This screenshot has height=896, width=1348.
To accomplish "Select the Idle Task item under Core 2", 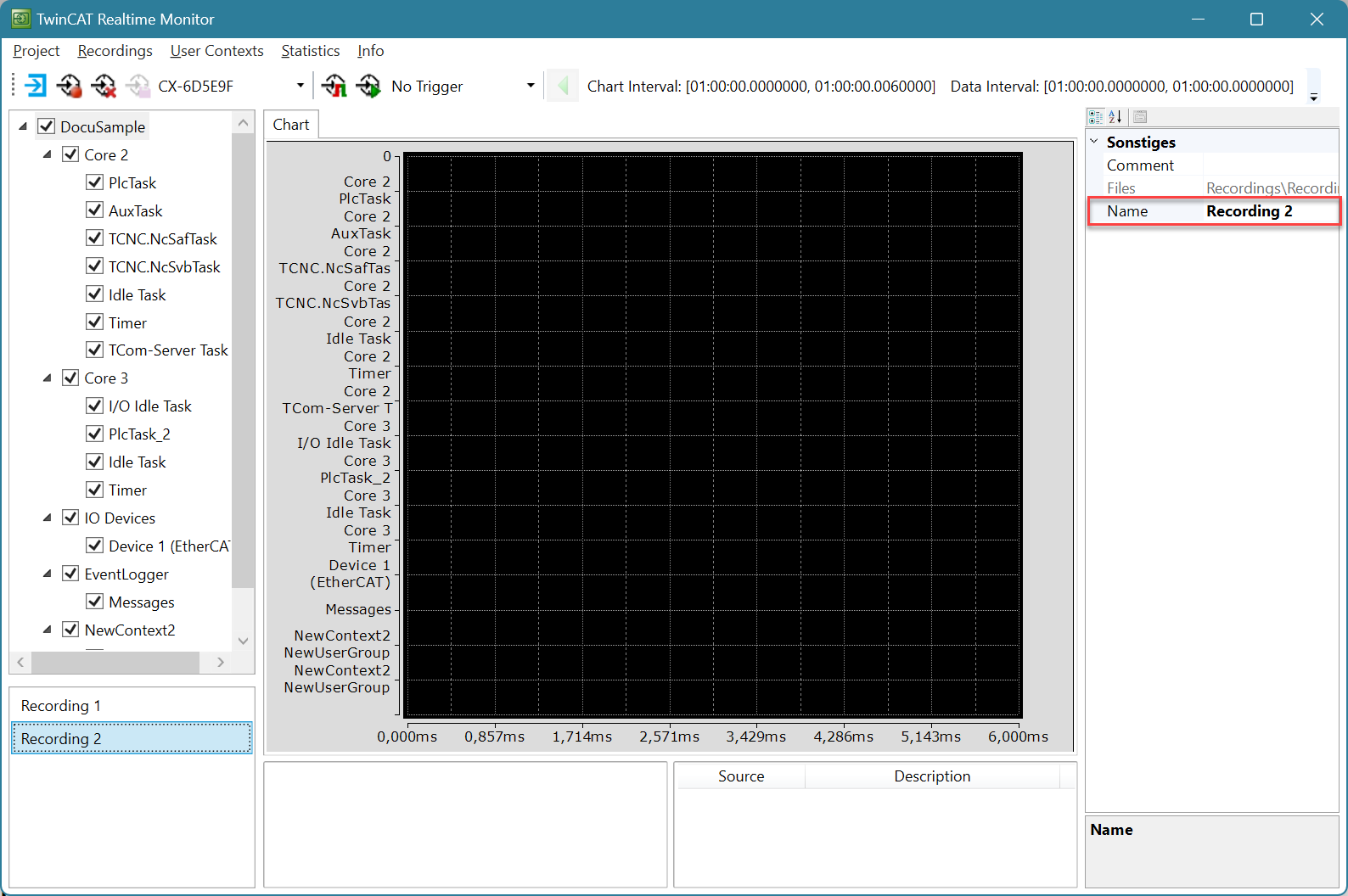I will [x=138, y=294].
